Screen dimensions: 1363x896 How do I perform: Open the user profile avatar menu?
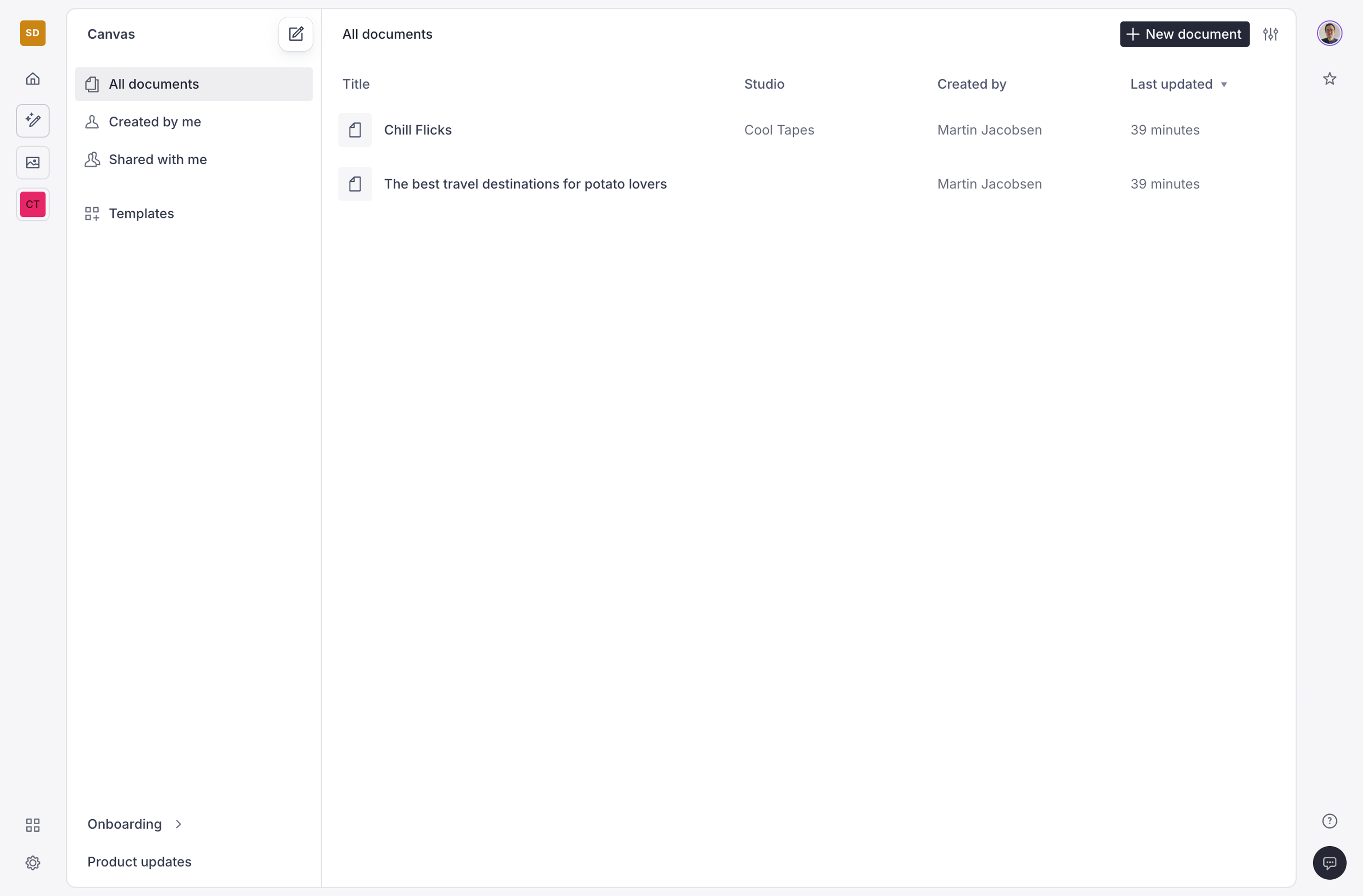click(x=1329, y=33)
